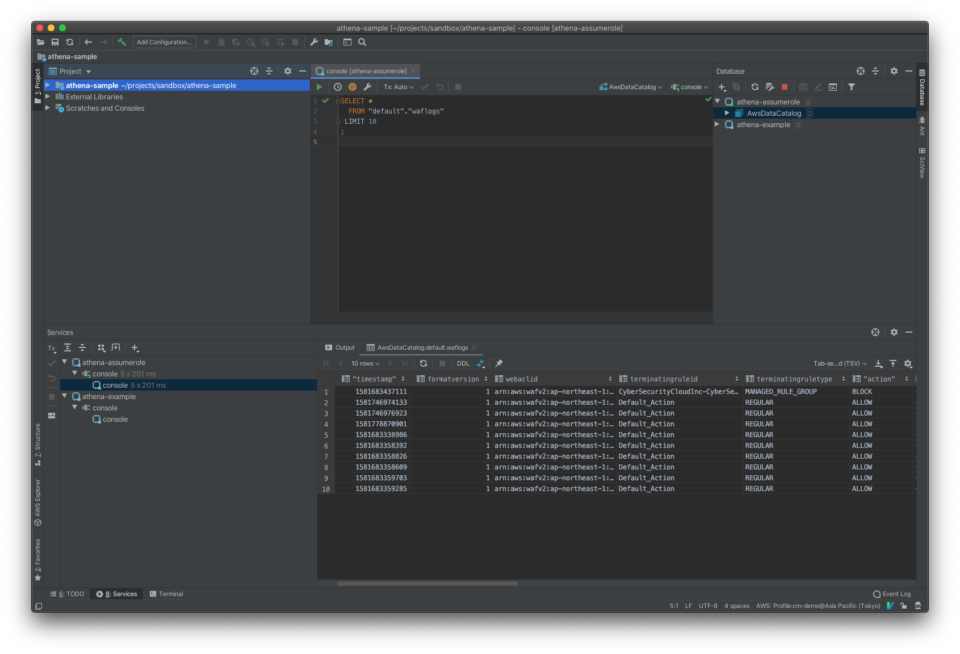Screen dimensions: 960x654
Task: Toggle grouping in the Services toolbar
Action: point(101,347)
